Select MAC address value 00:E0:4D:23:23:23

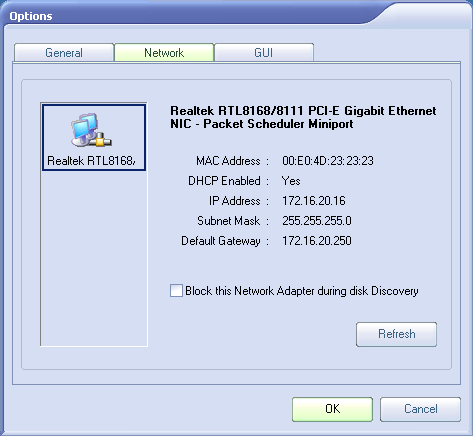328,161
